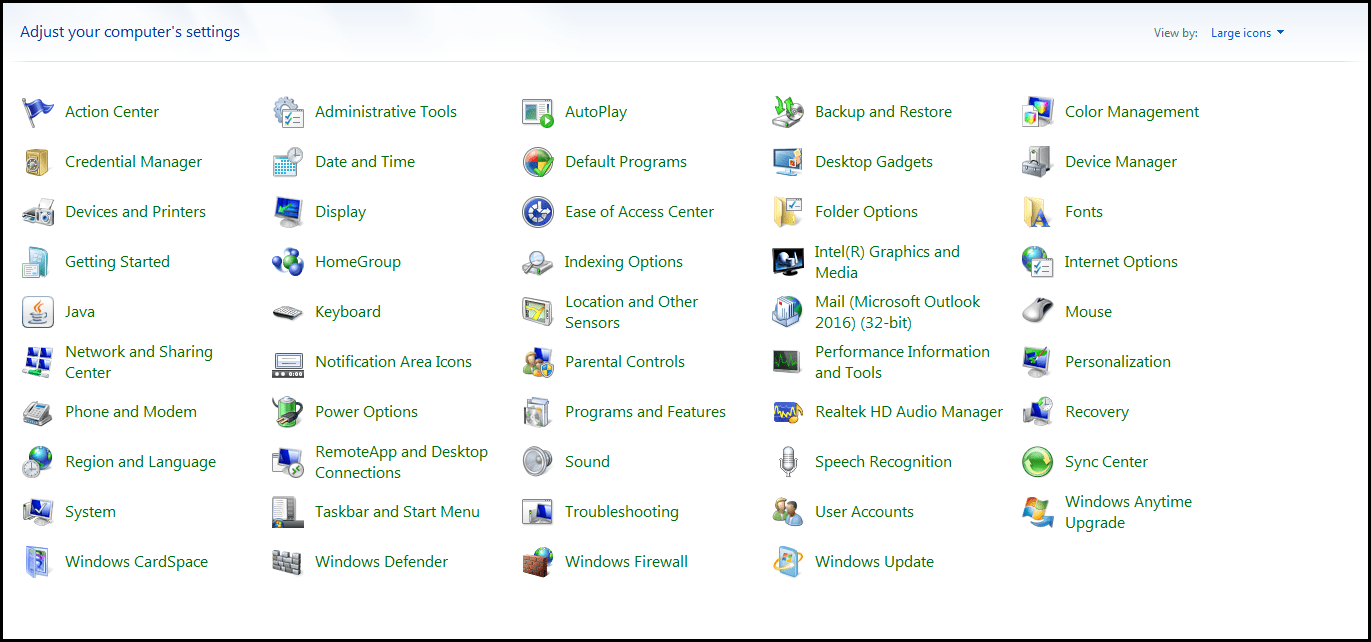The width and height of the screenshot is (1371, 642).
Task: Open the Sync Center link
Action: tap(1106, 462)
